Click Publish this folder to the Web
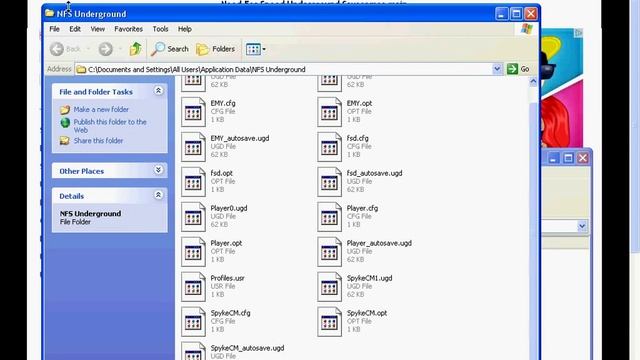Viewport: 640px width, 360px height. coord(110,126)
